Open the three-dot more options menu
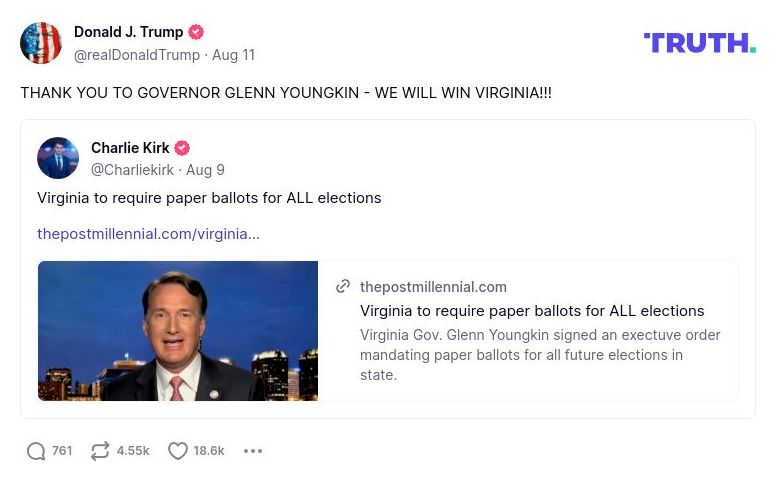777x481 pixels. click(253, 451)
